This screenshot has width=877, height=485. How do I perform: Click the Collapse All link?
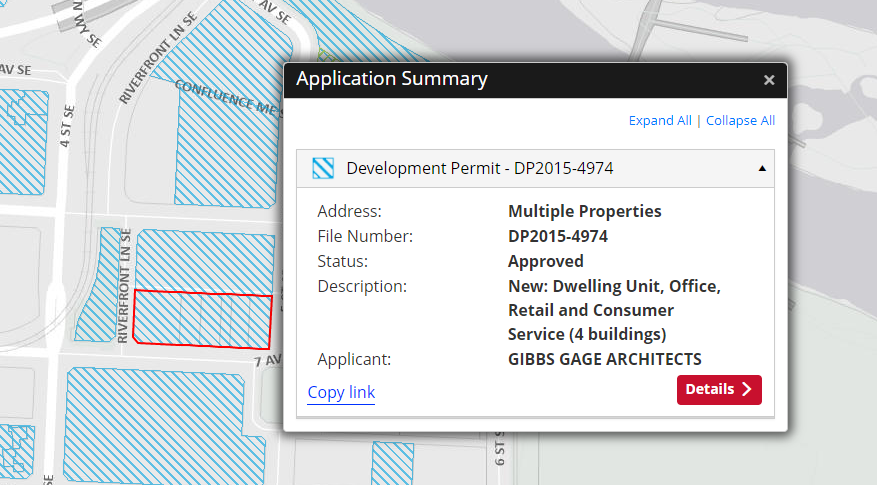[741, 120]
